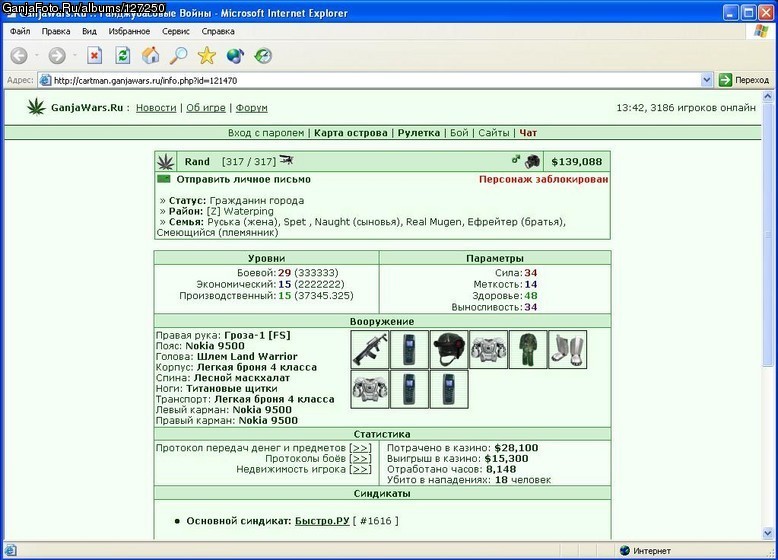Open Search magnifier toolbar icon
778x560 pixels.
click(178, 55)
